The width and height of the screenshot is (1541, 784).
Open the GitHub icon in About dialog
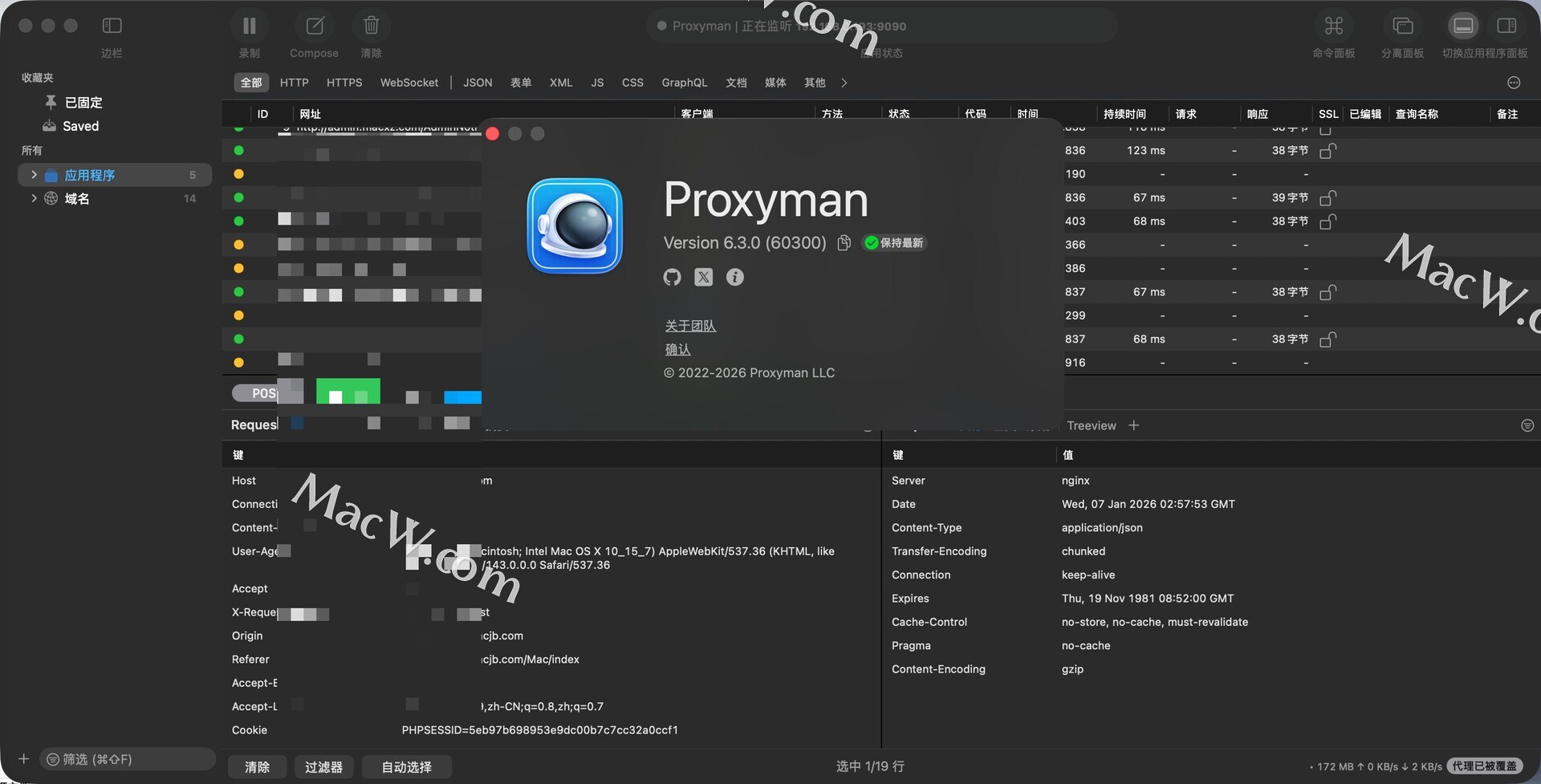click(673, 278)
